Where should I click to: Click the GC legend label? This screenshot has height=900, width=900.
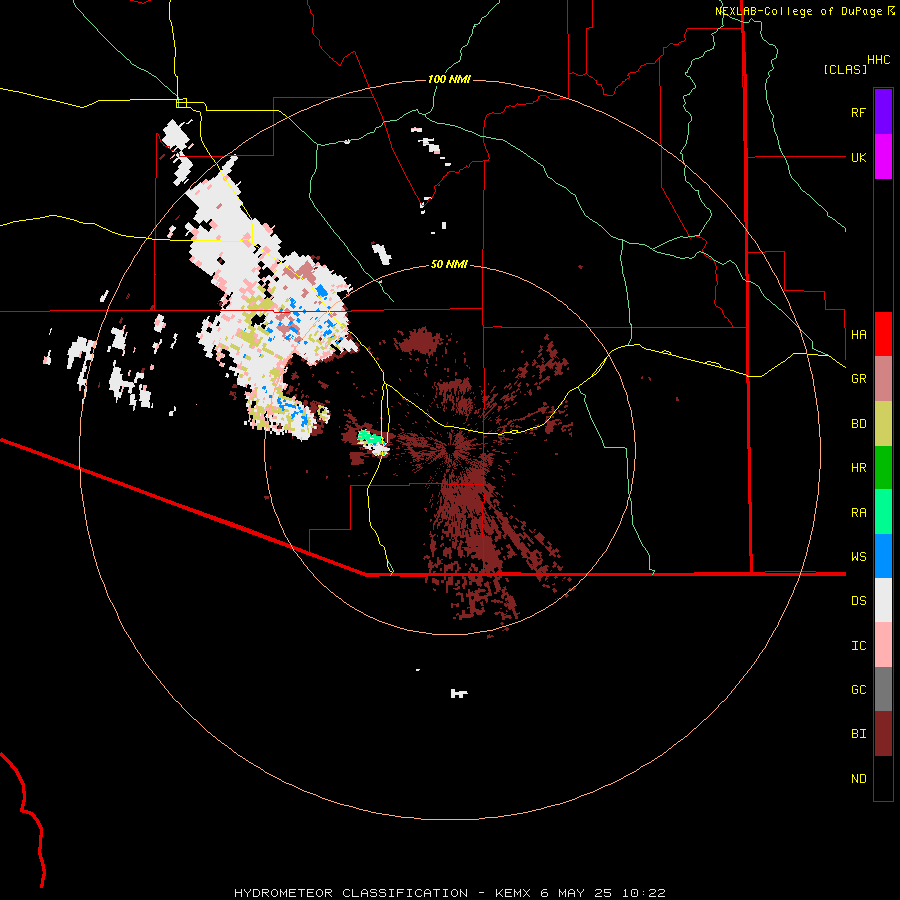[x=858, y=690]
